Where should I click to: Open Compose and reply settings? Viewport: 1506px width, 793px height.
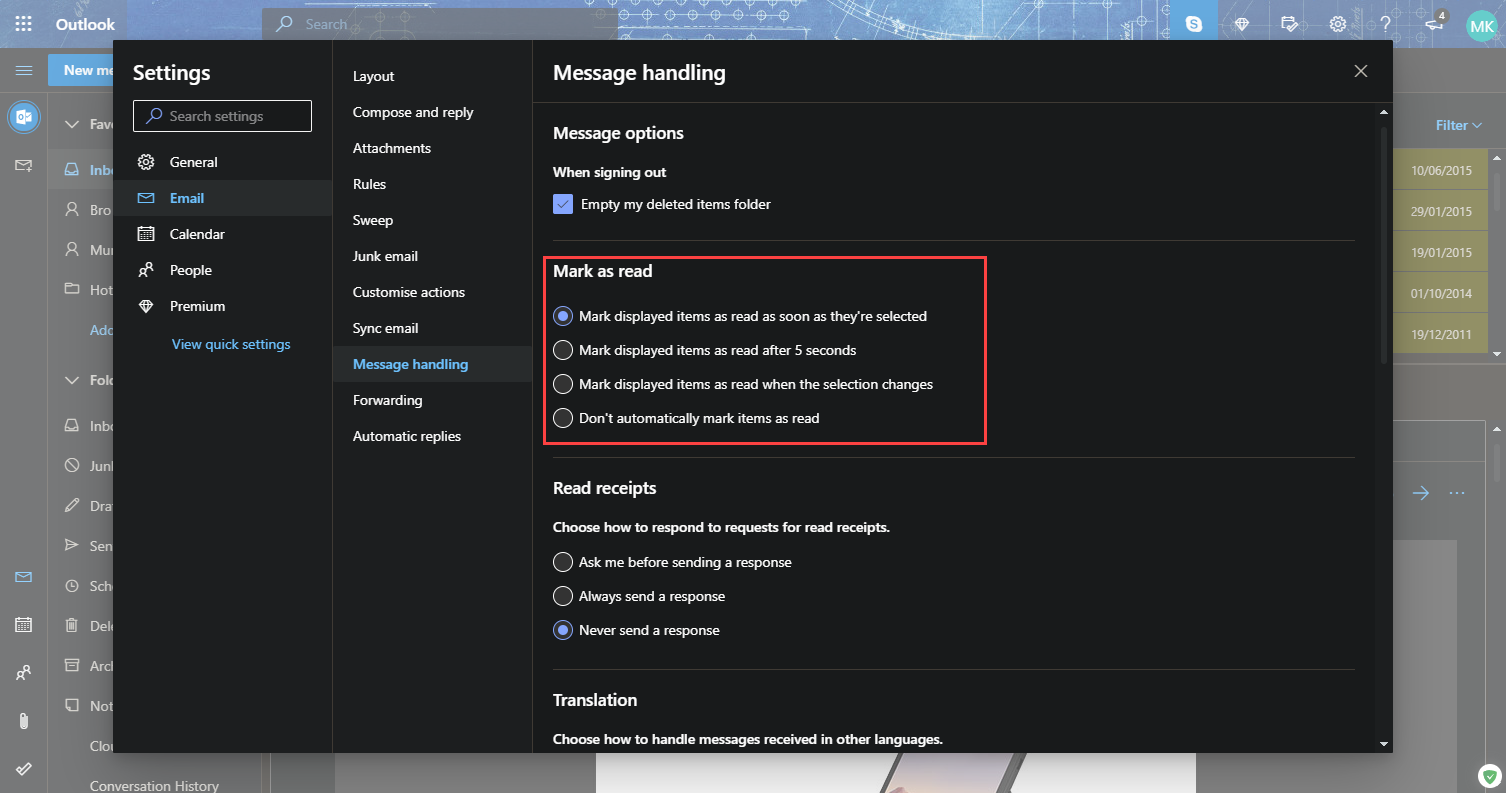432,112
